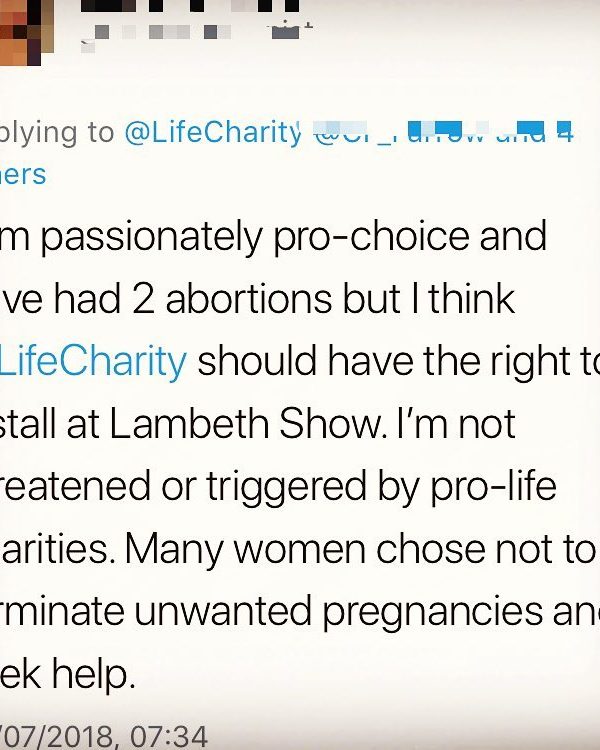The height and width of the screenshot is (750, 600).
Task: Click the blue 'ers' text of 'others'
Action: (23, 174)
